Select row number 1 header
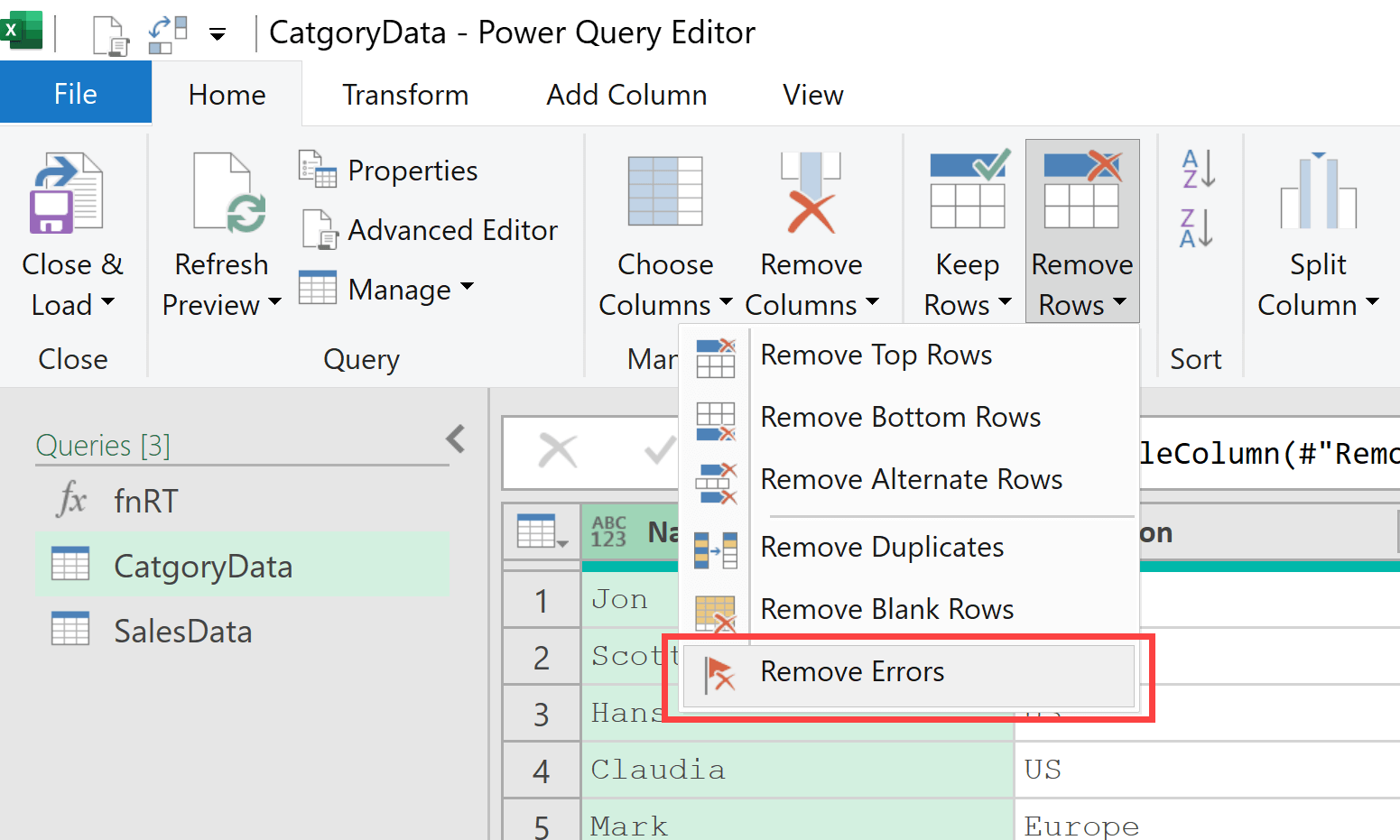The width and height of the screenshot is (1400, 840). 542,601
